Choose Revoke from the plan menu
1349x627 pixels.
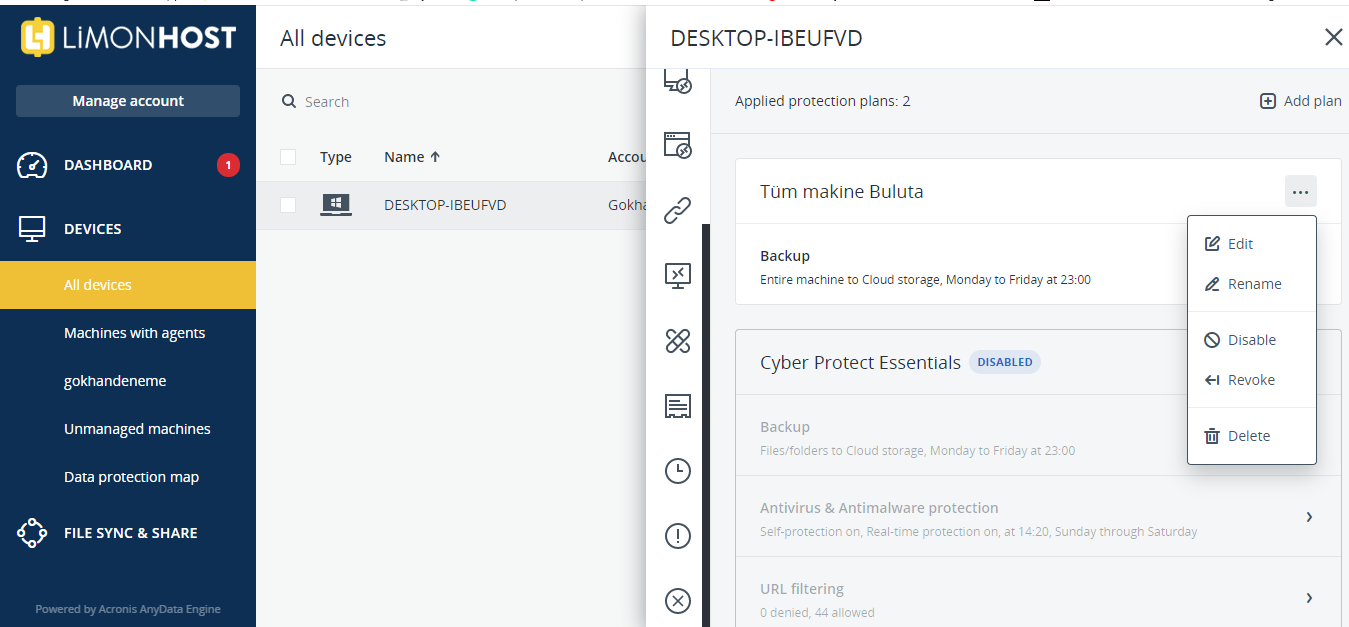click(x=1251, y=380)
